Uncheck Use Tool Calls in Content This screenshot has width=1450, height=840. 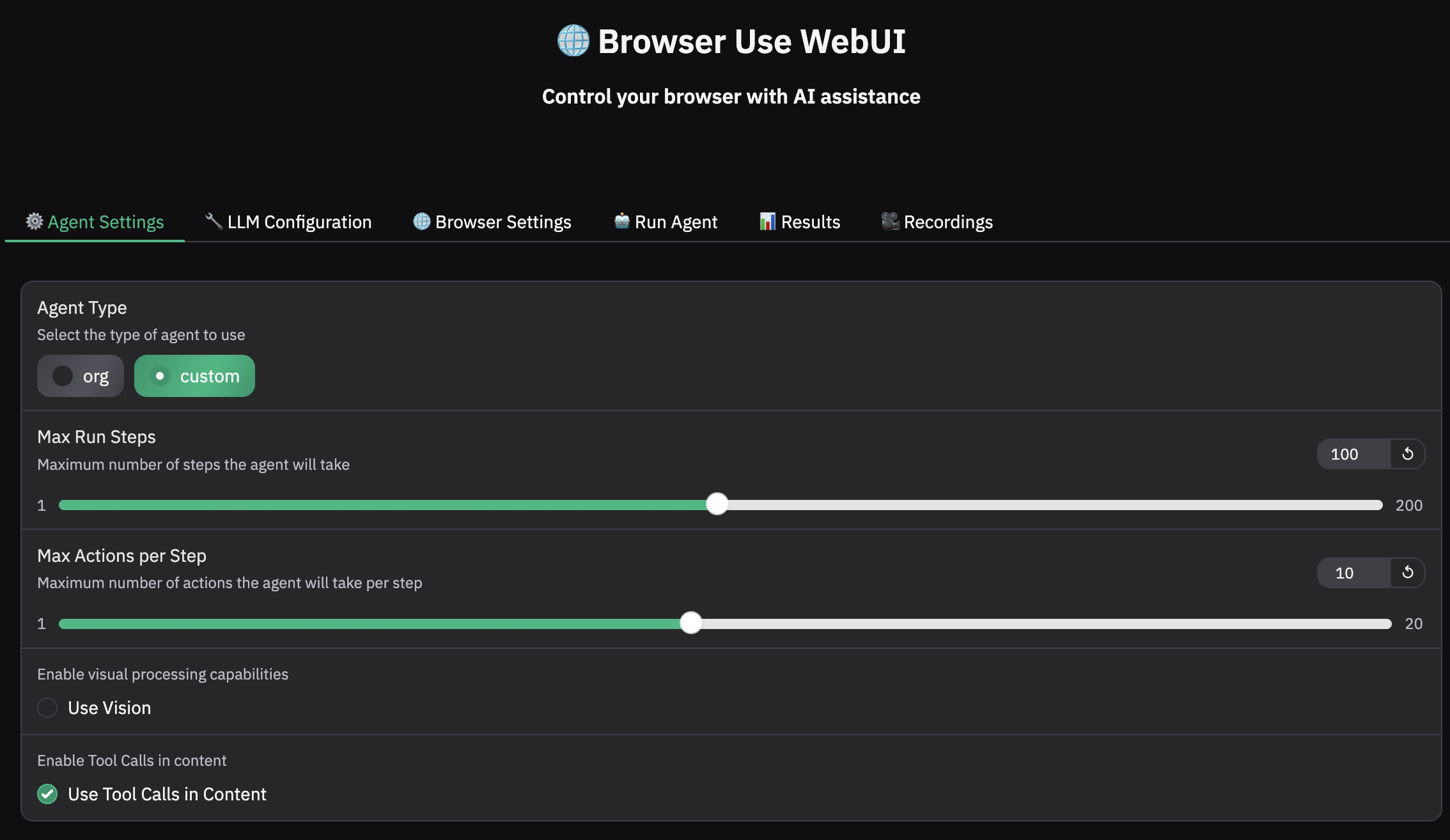(x=47, y=794)
